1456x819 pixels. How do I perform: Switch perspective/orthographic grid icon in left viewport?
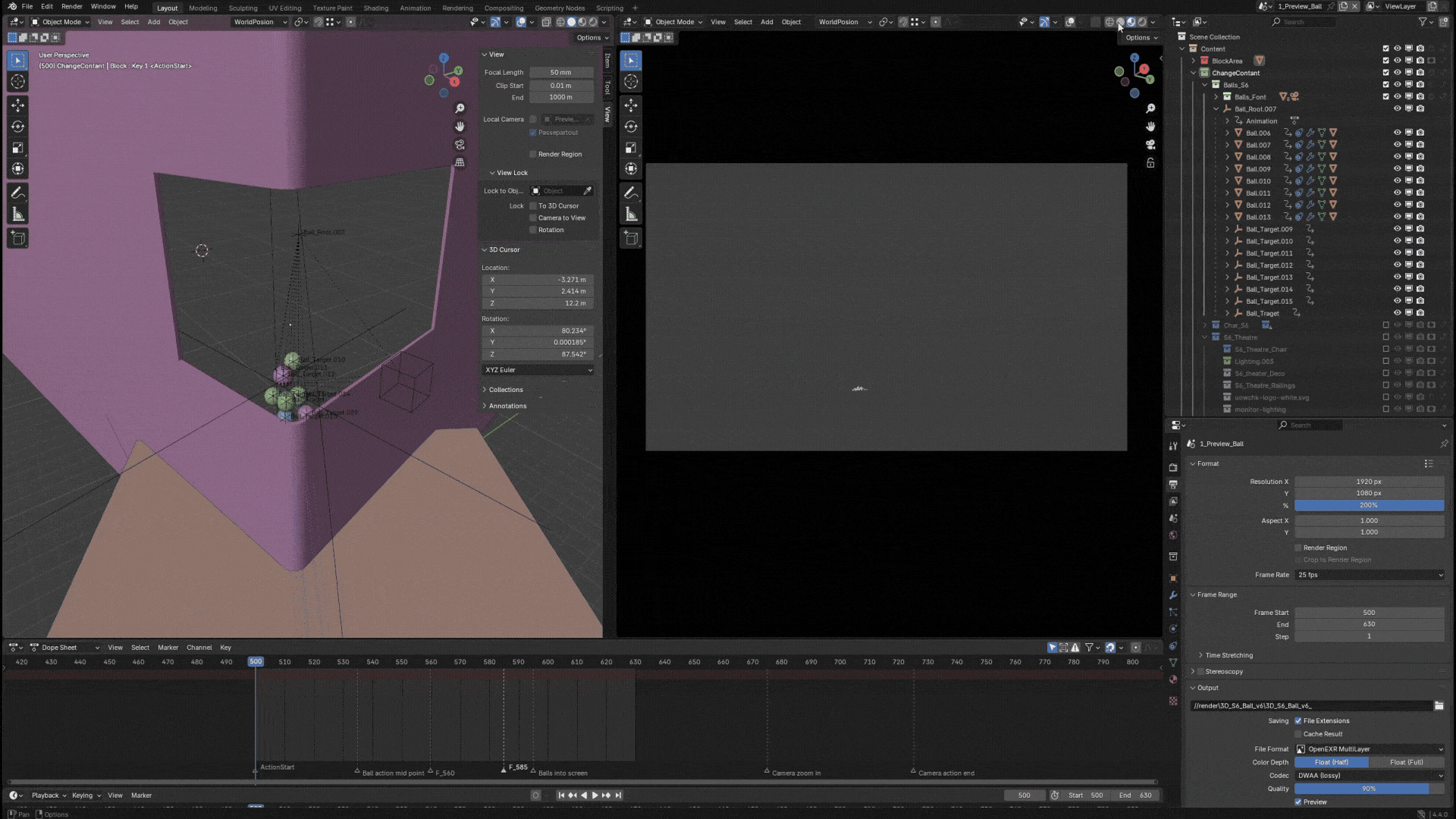460,163
